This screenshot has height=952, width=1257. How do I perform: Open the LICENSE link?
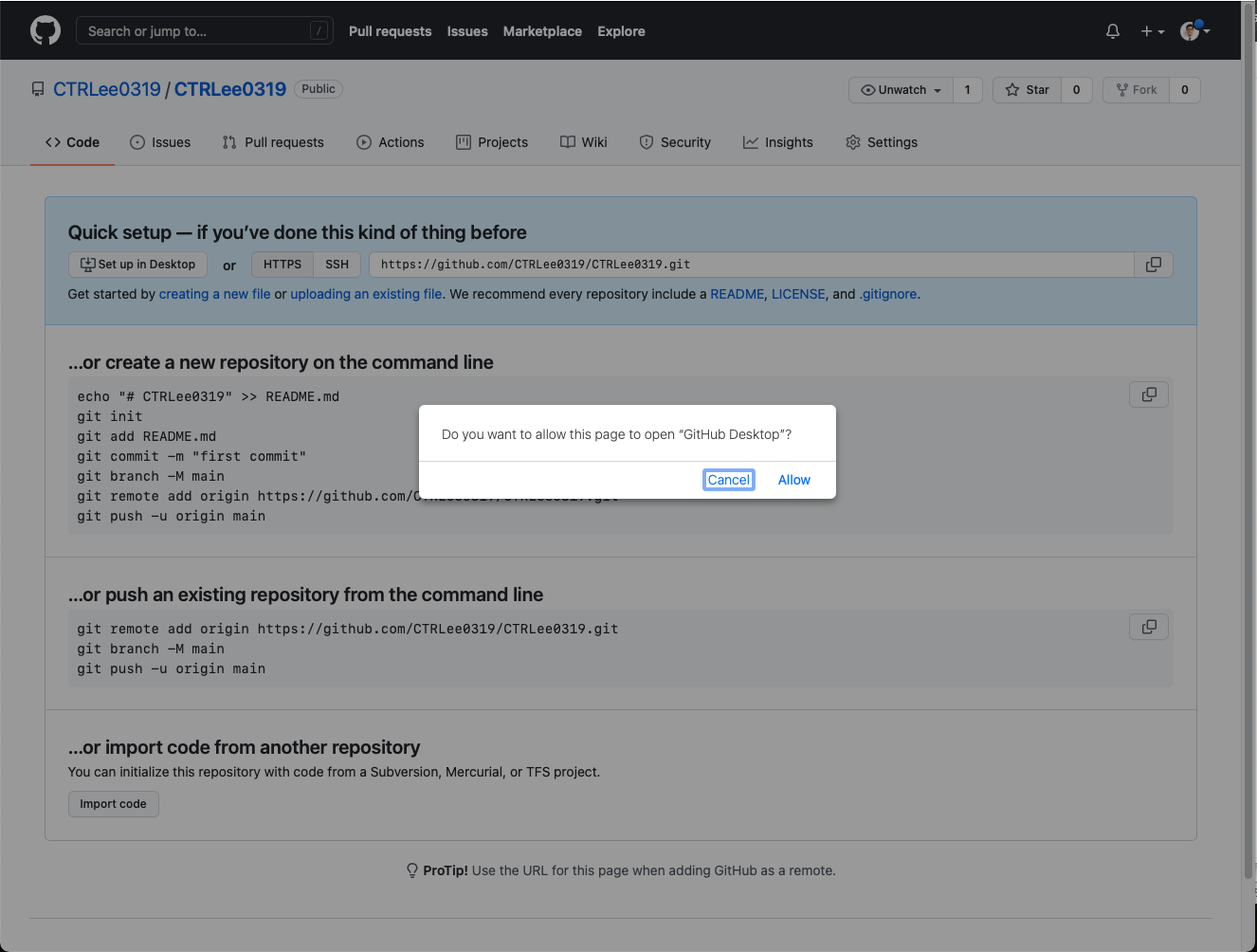coord(798,294)
